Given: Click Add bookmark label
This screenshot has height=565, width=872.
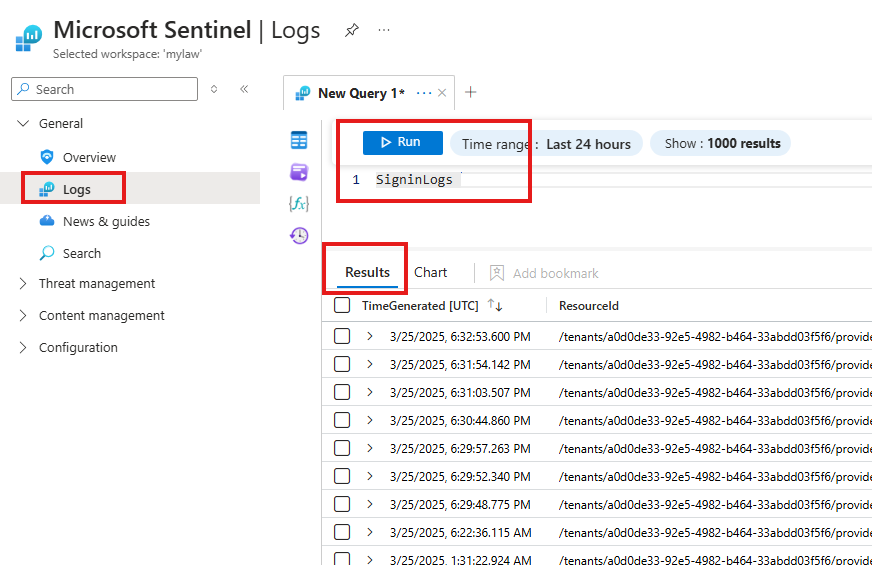Looking at the screenshot, I should [556, 274].
